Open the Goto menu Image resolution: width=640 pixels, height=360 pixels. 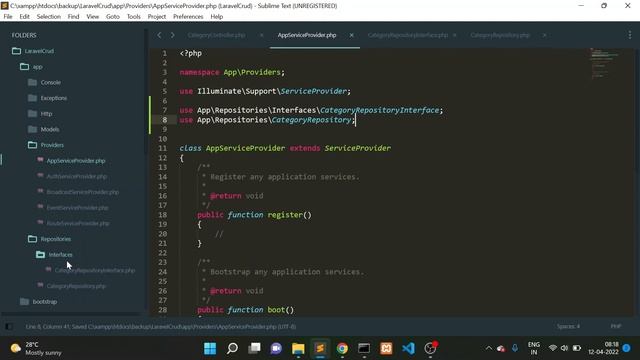[x=113, y=17]
